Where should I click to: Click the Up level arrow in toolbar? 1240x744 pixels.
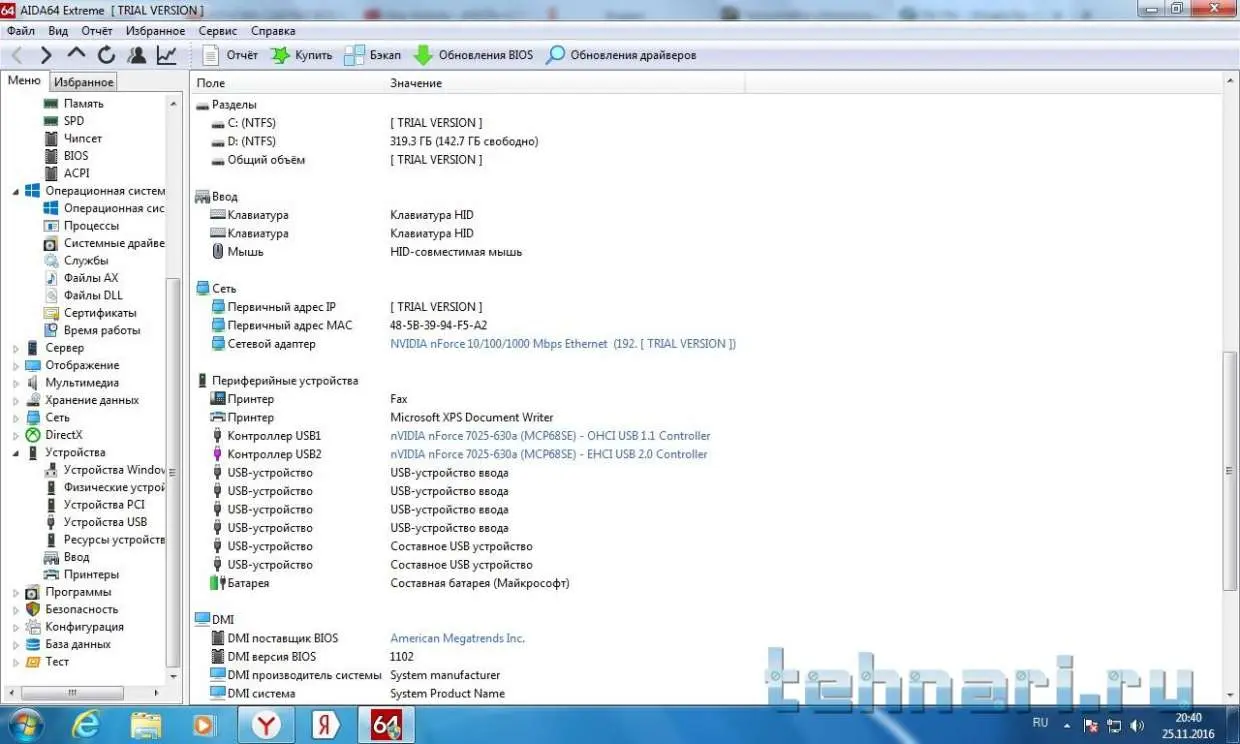pyautogui.click(x=76, y=55)
